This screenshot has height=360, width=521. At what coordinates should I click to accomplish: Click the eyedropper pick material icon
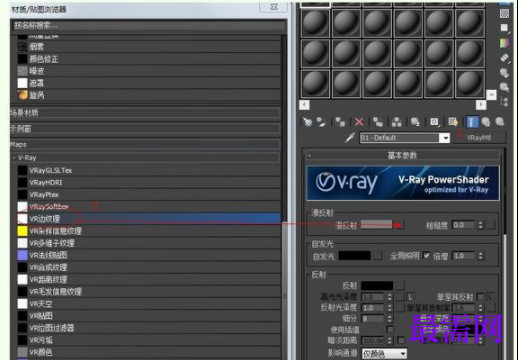pyautogui.click(x=350, y=137)
